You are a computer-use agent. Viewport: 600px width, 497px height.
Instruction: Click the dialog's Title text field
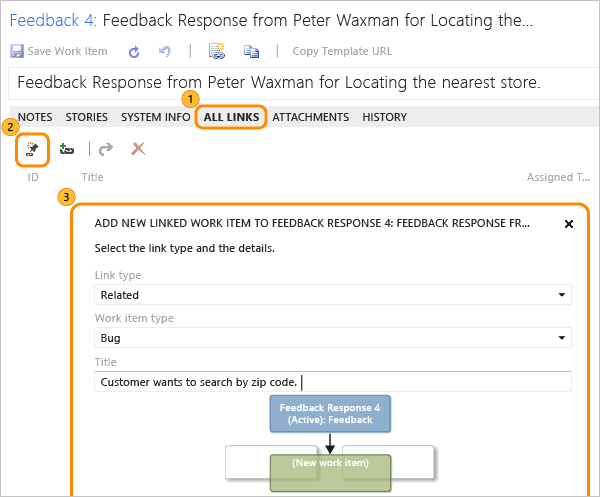(333, 382)
